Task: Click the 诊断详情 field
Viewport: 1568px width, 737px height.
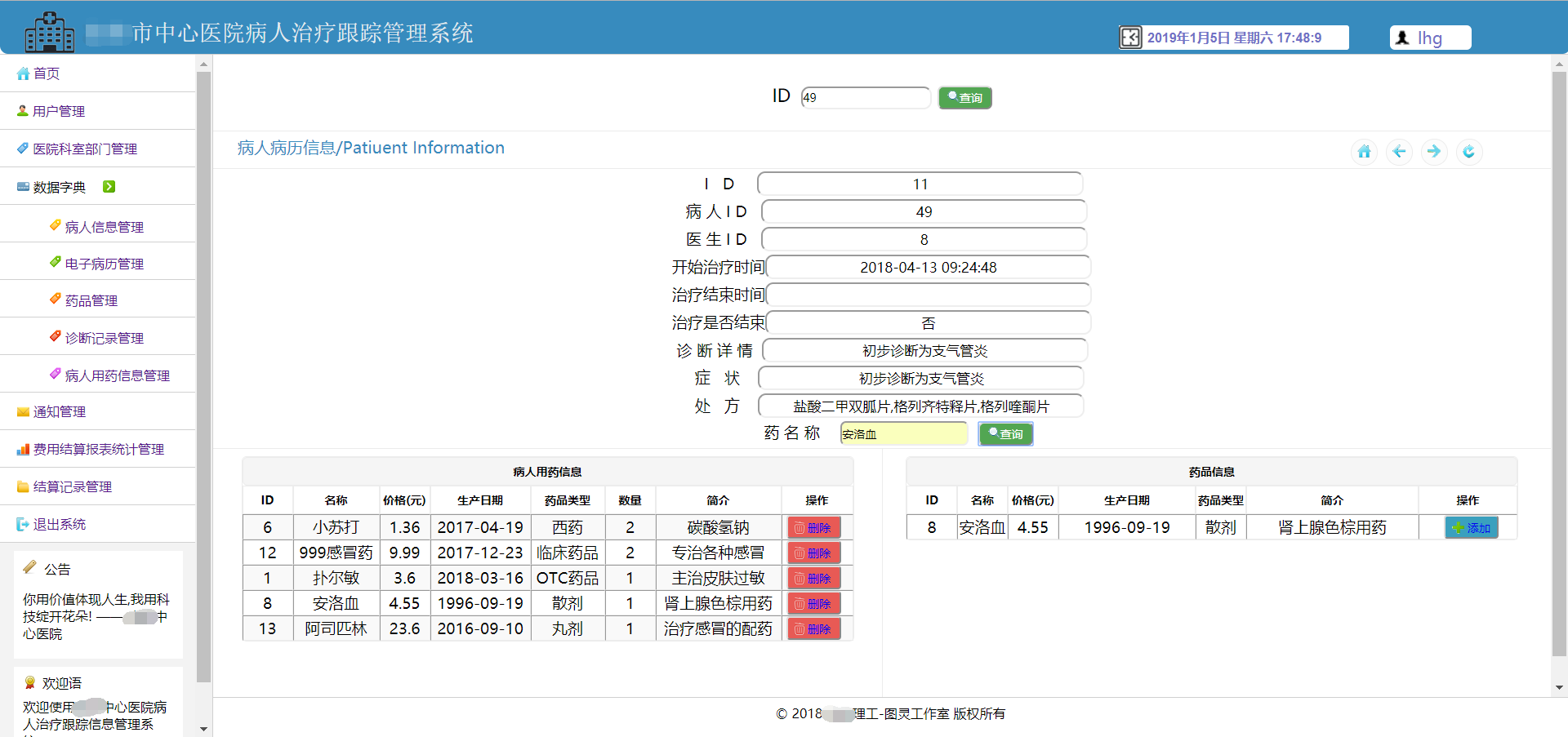Action: pos(925,351)
